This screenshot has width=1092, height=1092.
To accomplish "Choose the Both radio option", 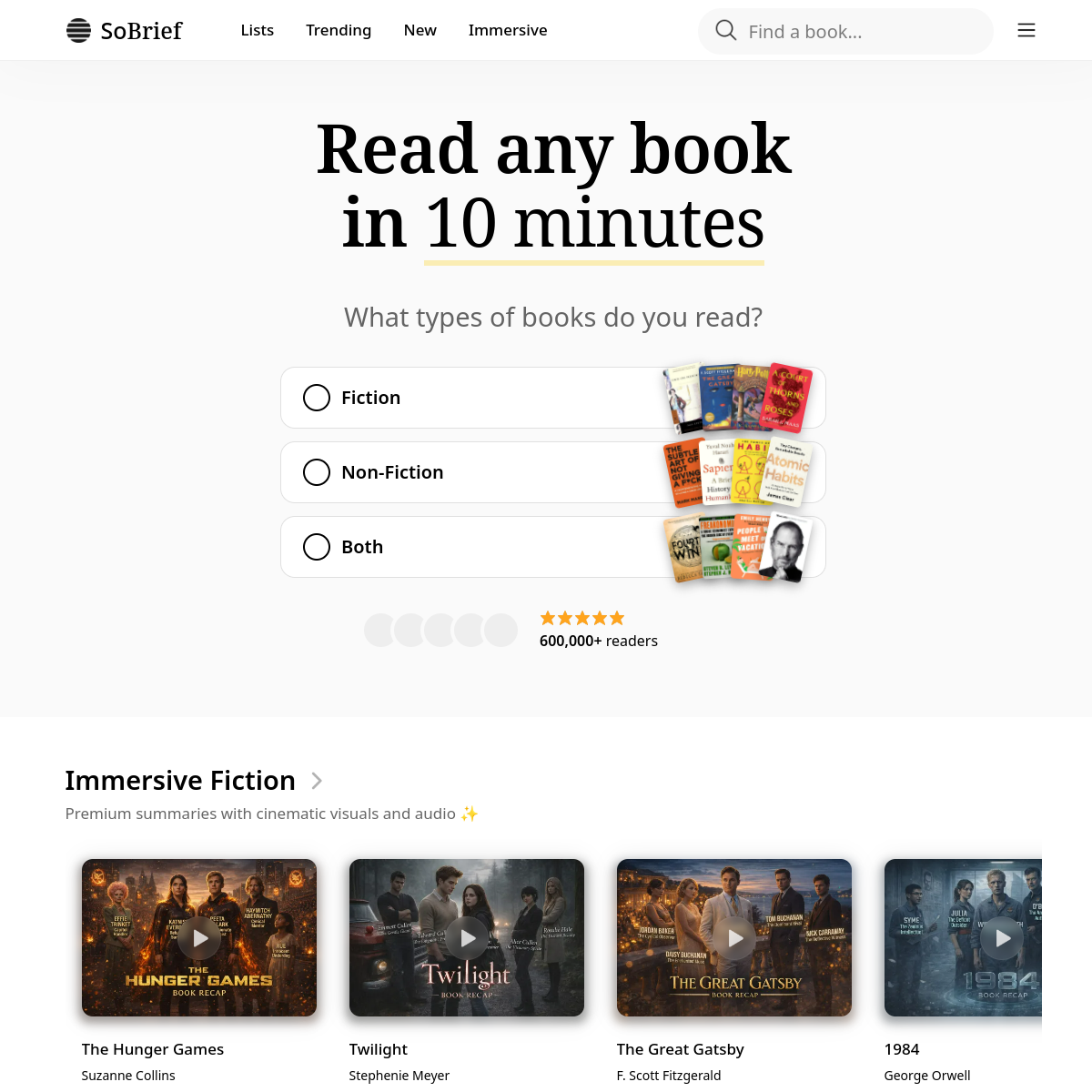I will pyautogui.click(x=316, y=547).
